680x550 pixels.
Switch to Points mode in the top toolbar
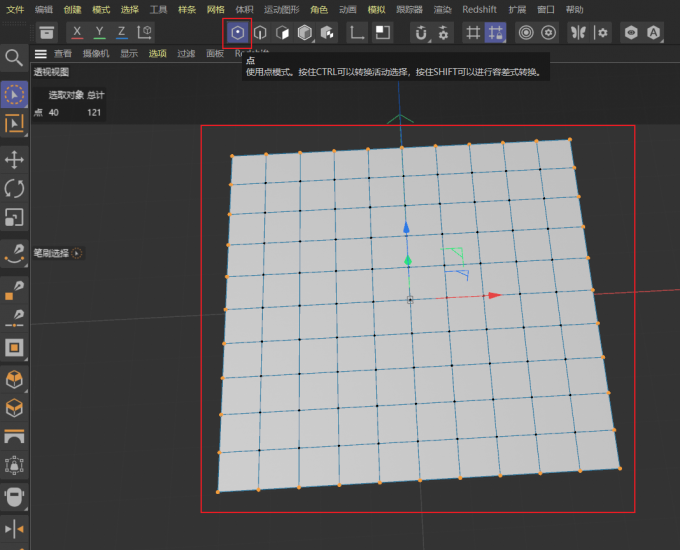point(237,33)
